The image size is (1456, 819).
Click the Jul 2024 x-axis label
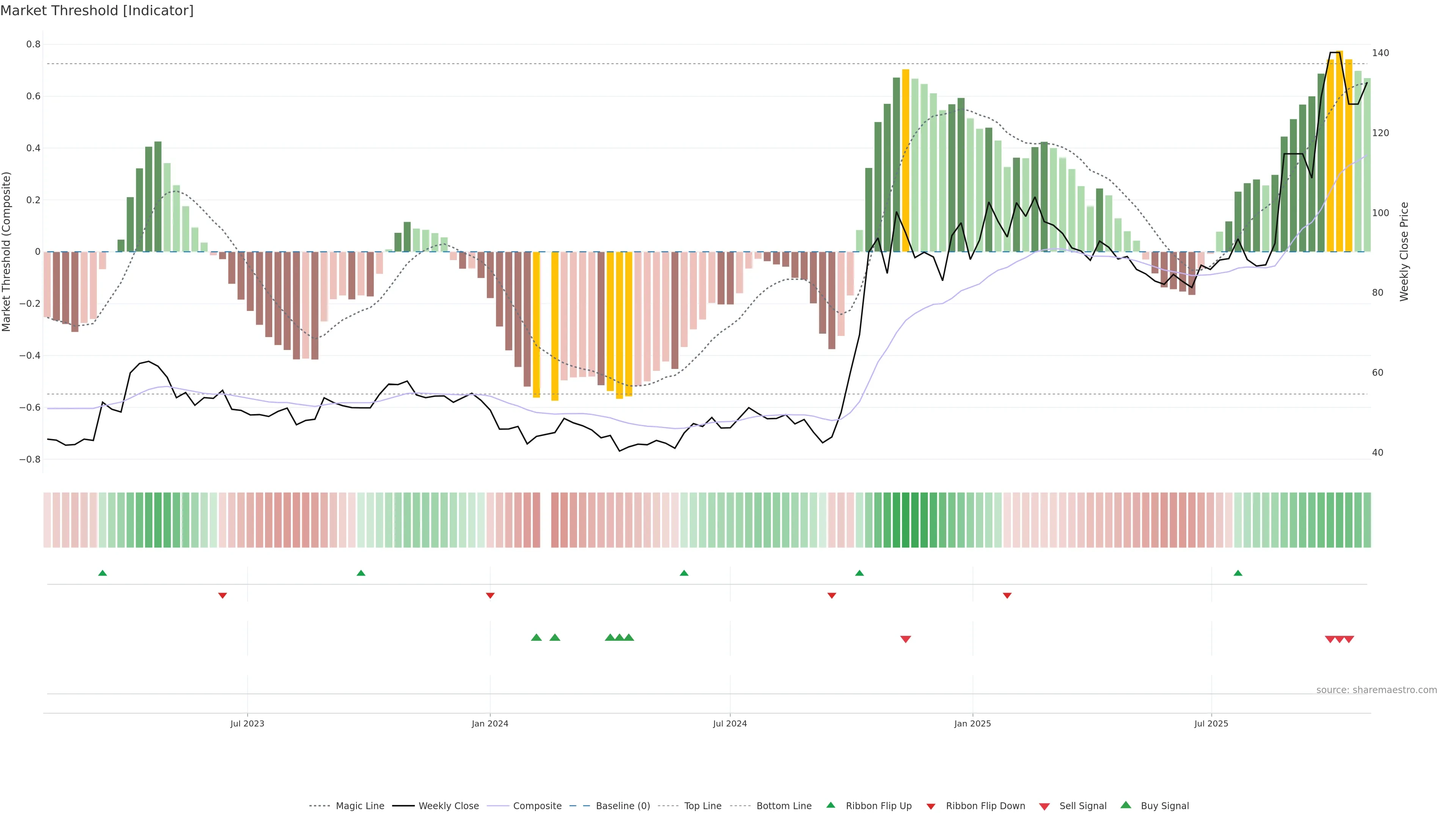(730, 723)
